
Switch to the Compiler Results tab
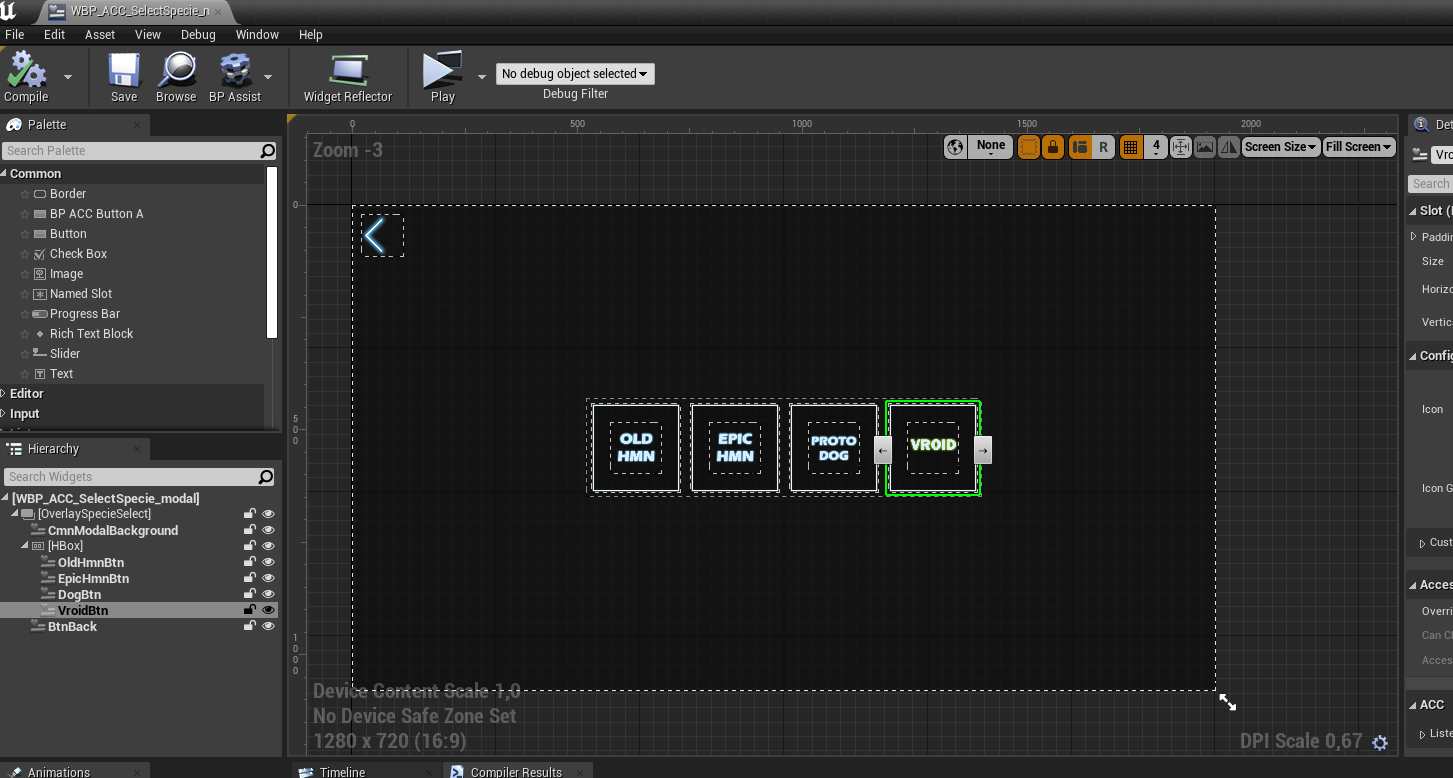[x=516, y=770]
